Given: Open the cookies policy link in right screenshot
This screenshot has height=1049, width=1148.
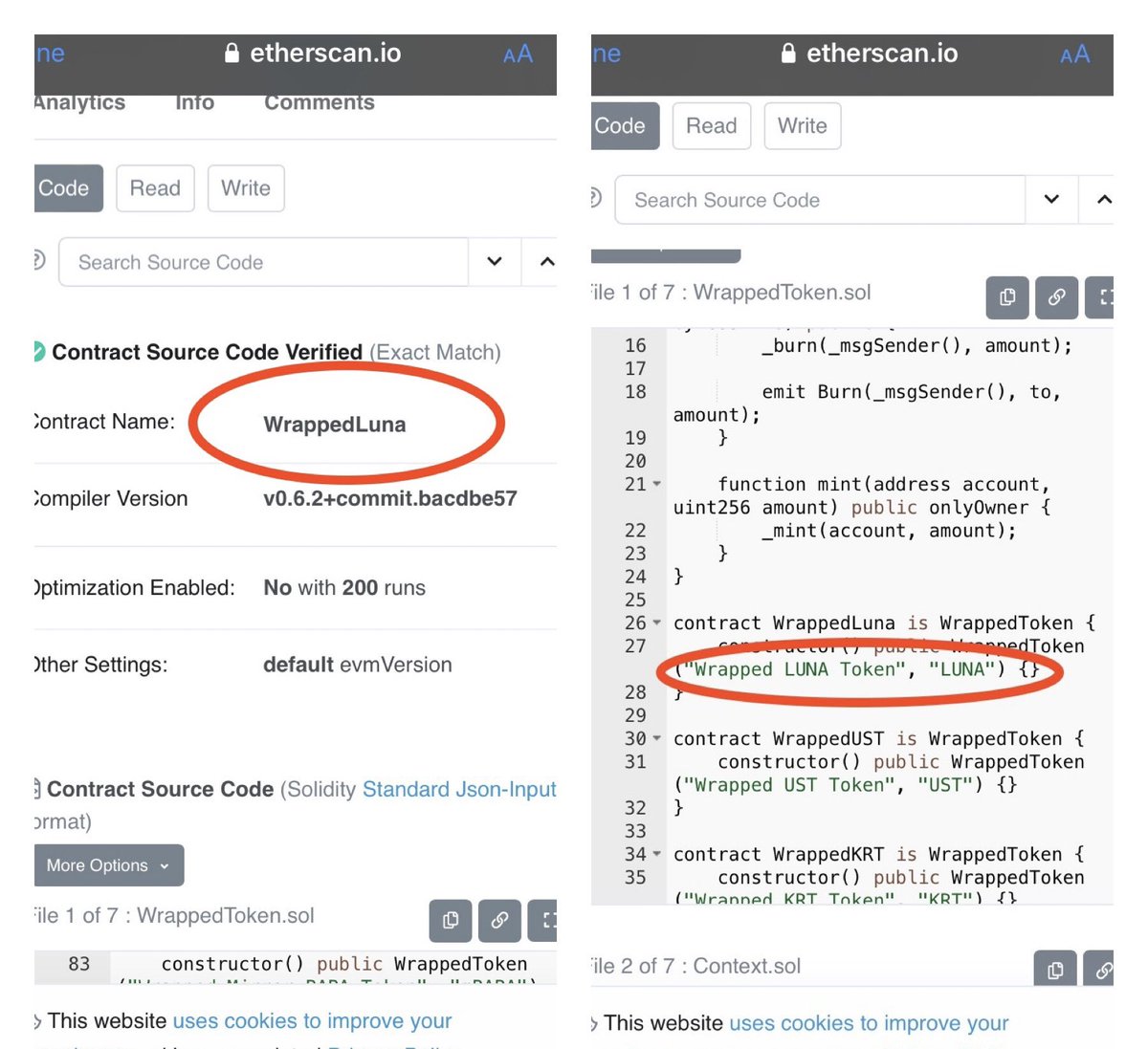Looking at the screenshot, I should (869, 1023).
